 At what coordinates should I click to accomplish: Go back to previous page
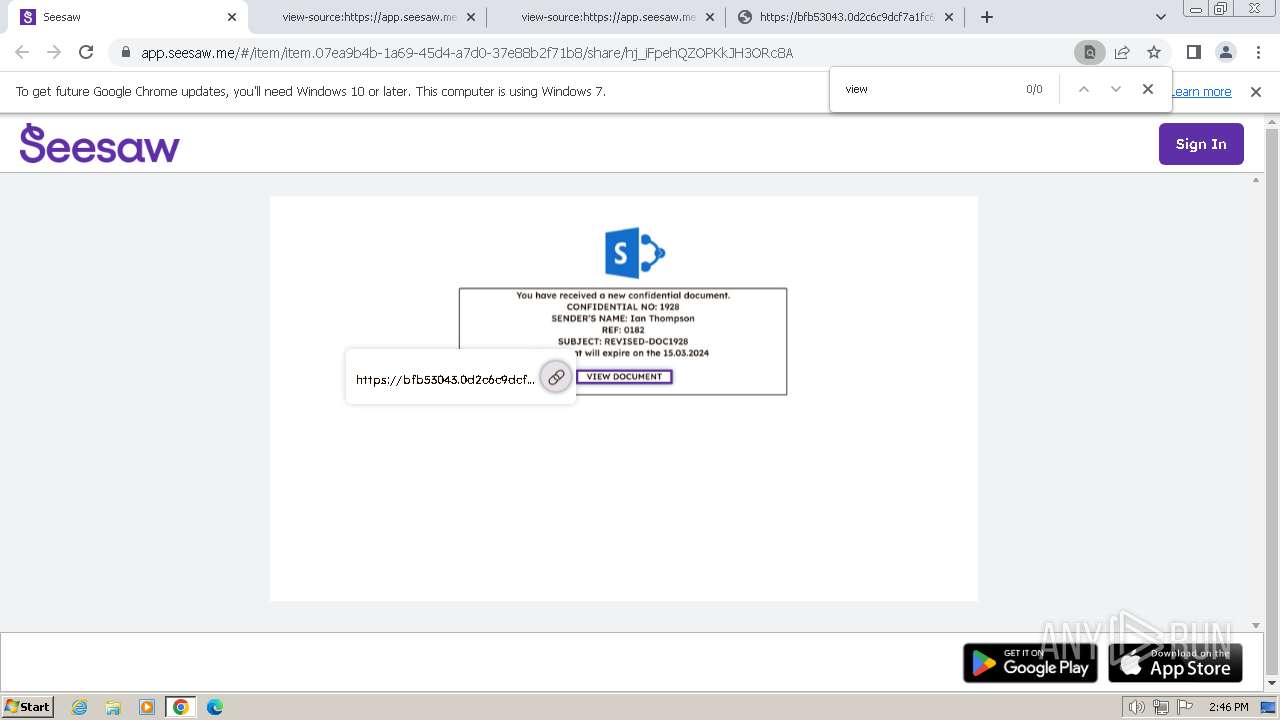click(22, 53)
